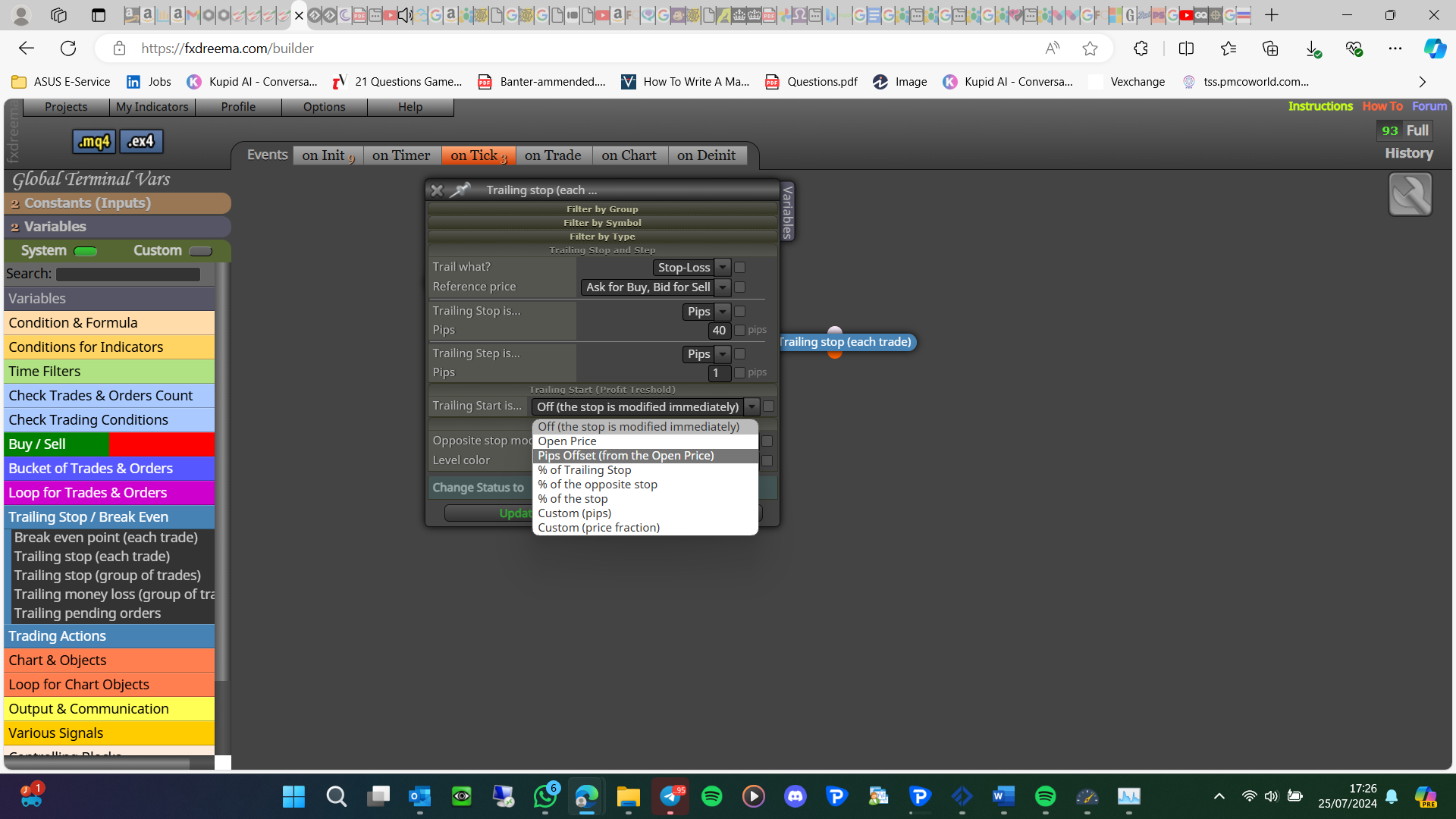
Task: Open the Options menu
Action: click(x=325, y=107)
